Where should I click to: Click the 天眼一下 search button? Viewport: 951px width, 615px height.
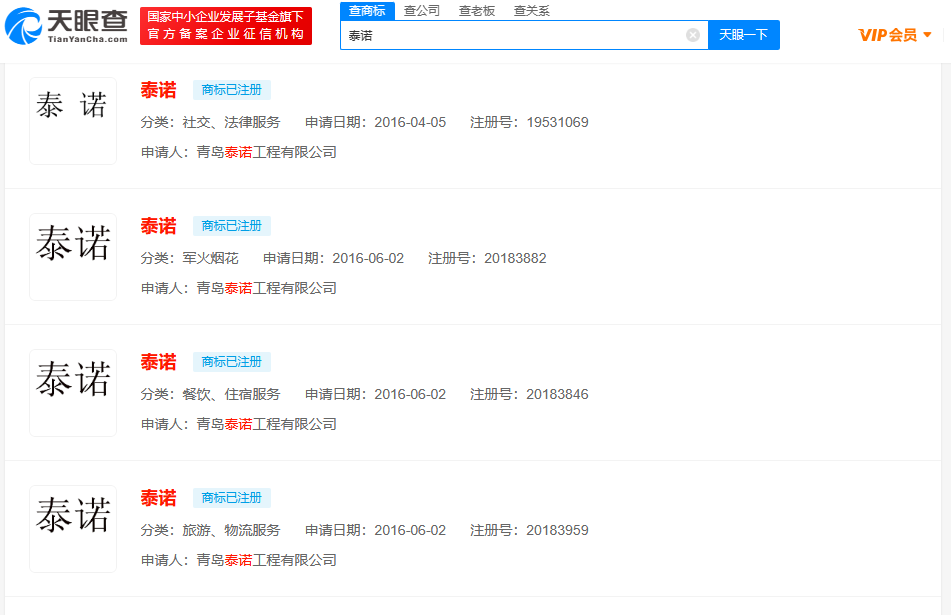pos(742,34)
